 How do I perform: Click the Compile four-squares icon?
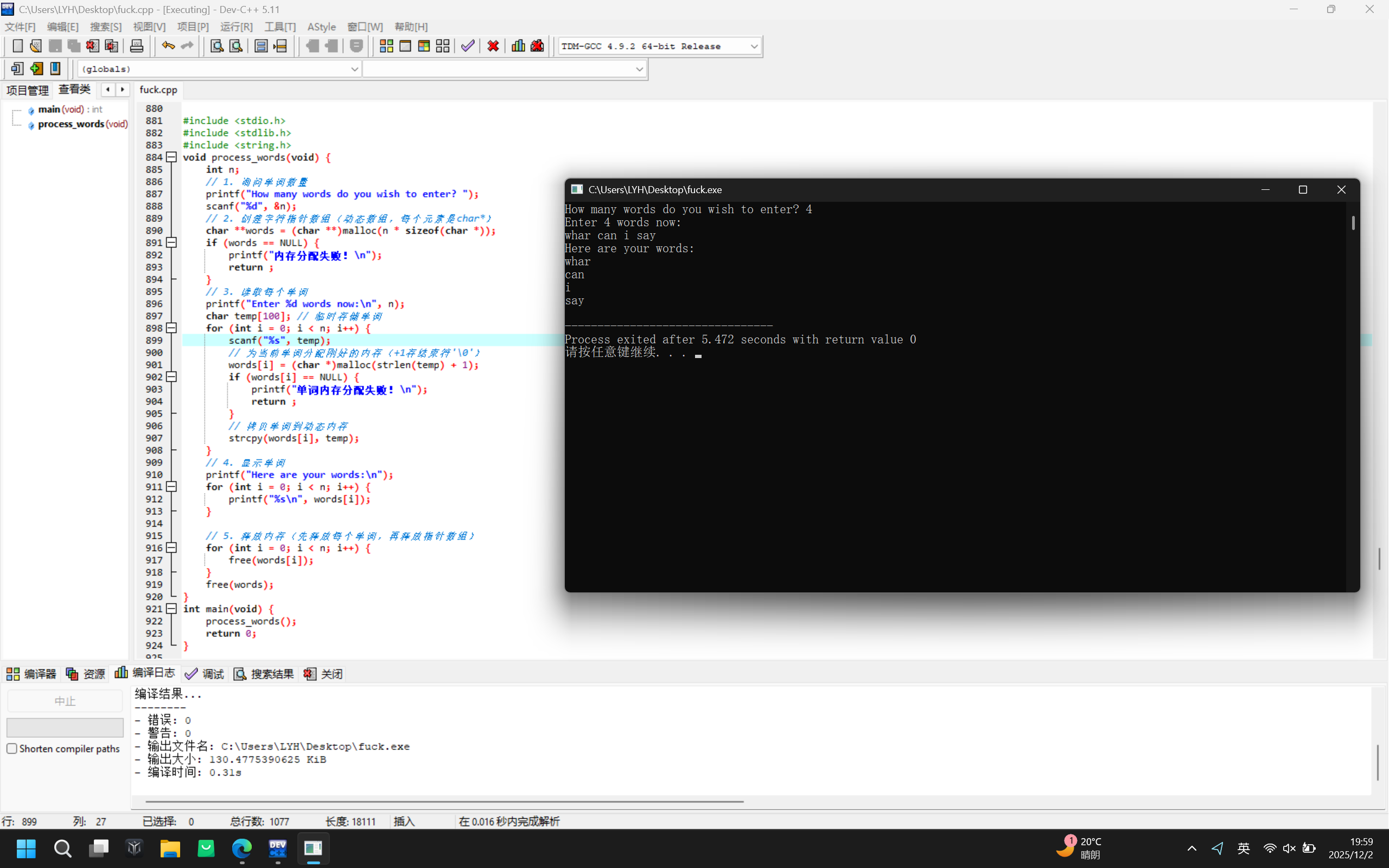pyautogui.click(x=386, y=46)
